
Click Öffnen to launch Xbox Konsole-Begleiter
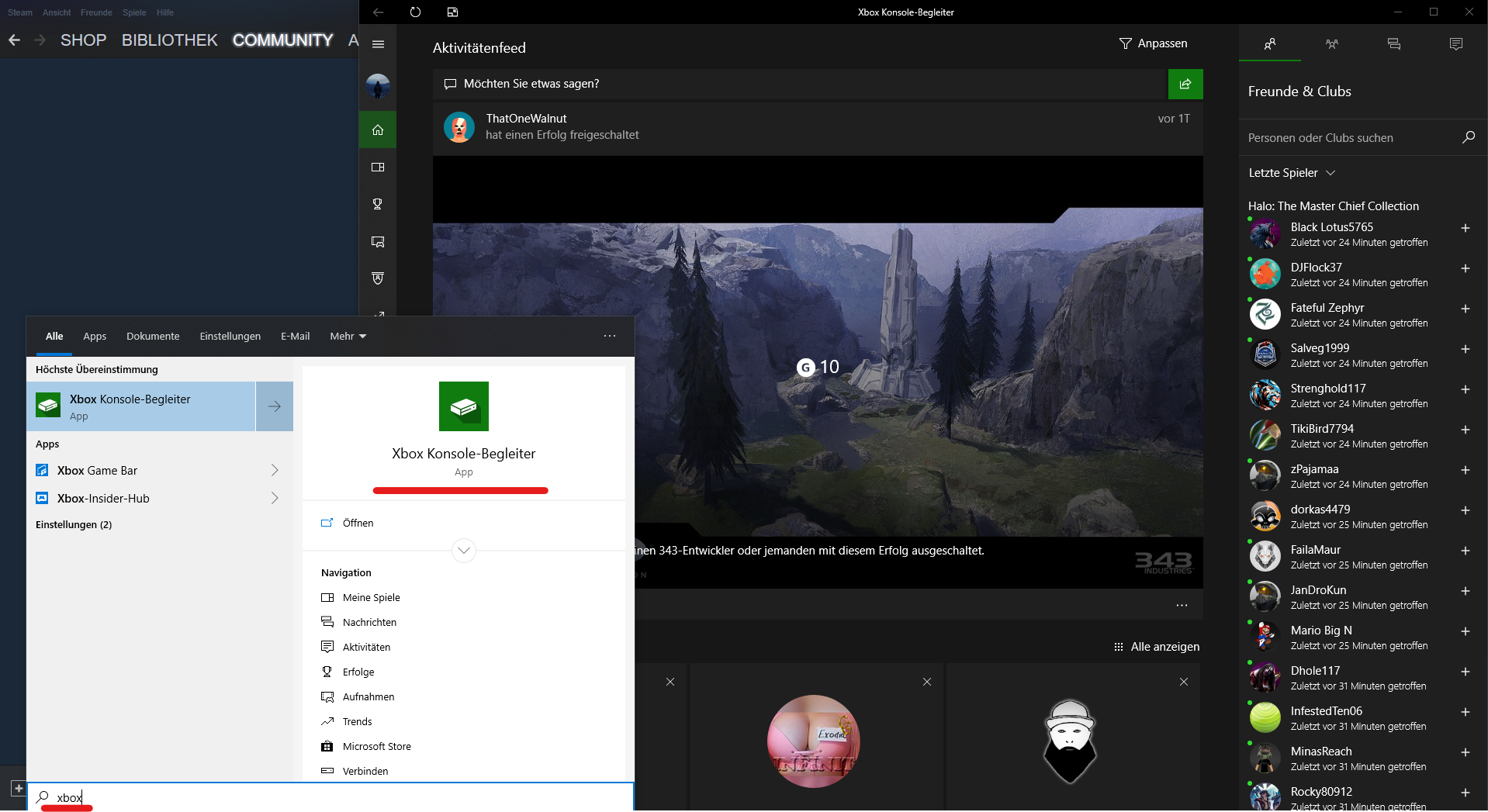[358, 523]
